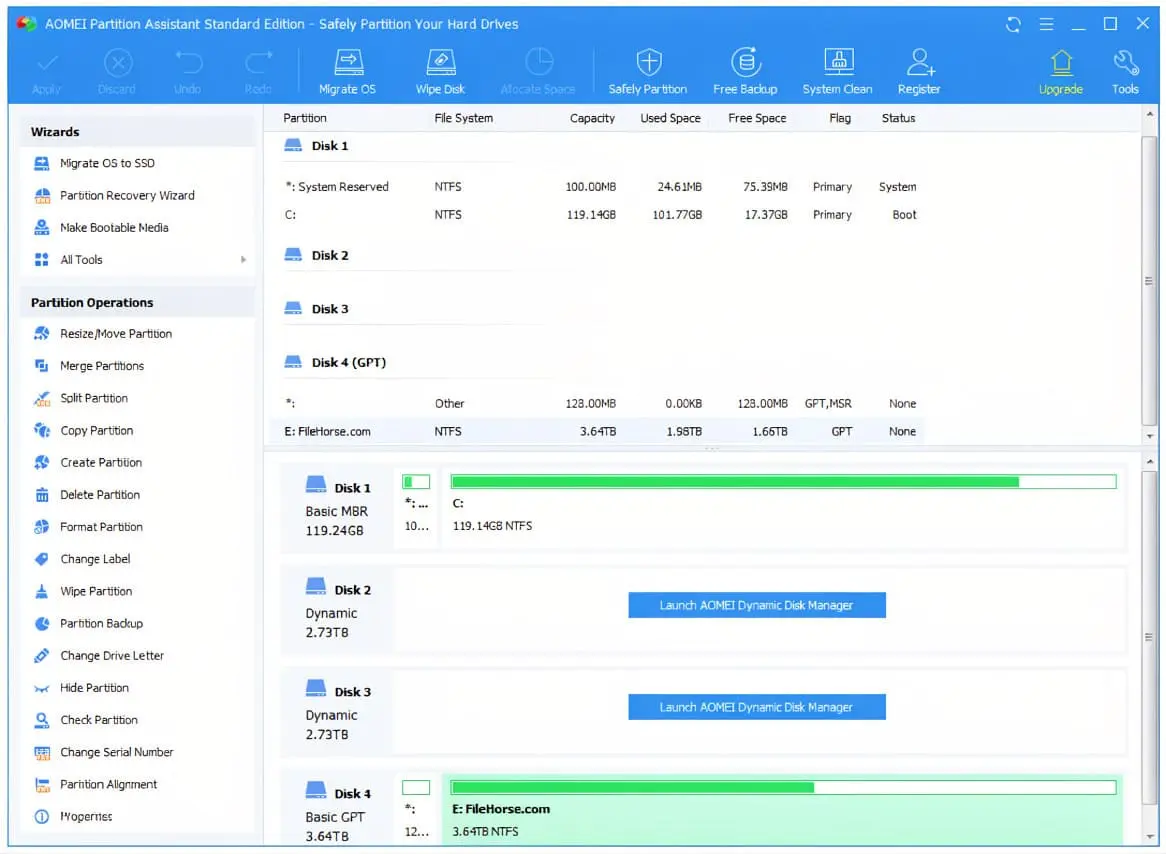This screenshot has width=1166, height=854.
Task: Select the System Reserved partition row
Action: click(x=599, y=187)
